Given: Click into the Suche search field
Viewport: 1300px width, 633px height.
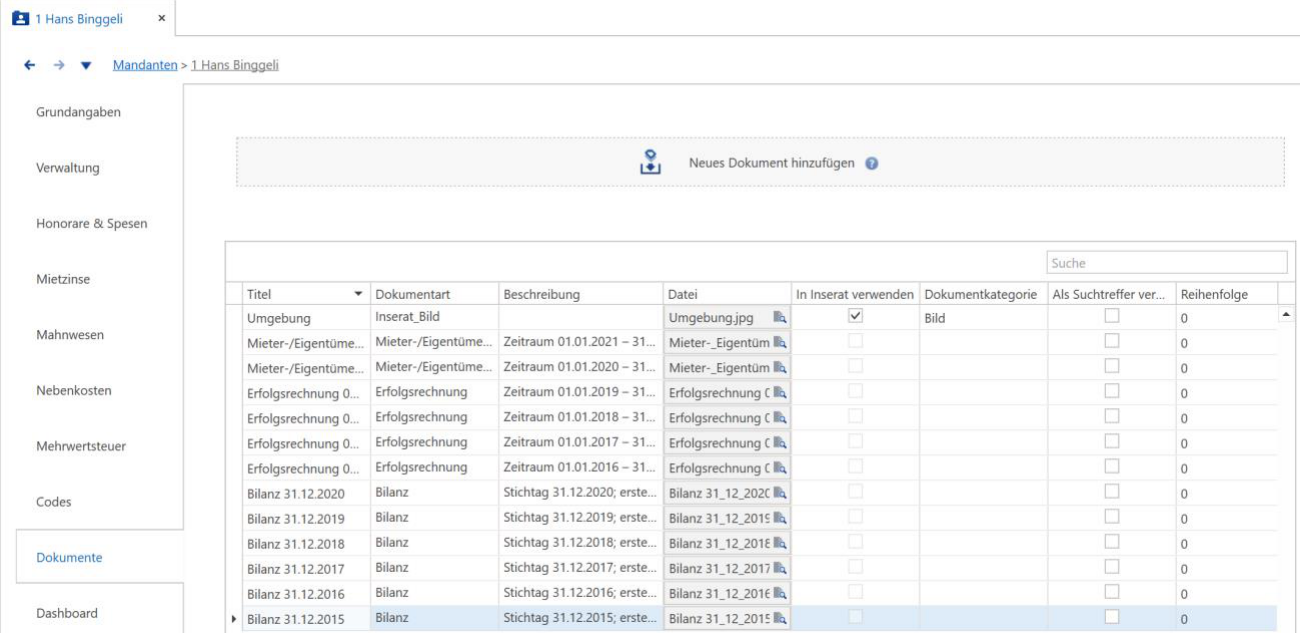Looking at the screenshot, I should coord(1167,263).
